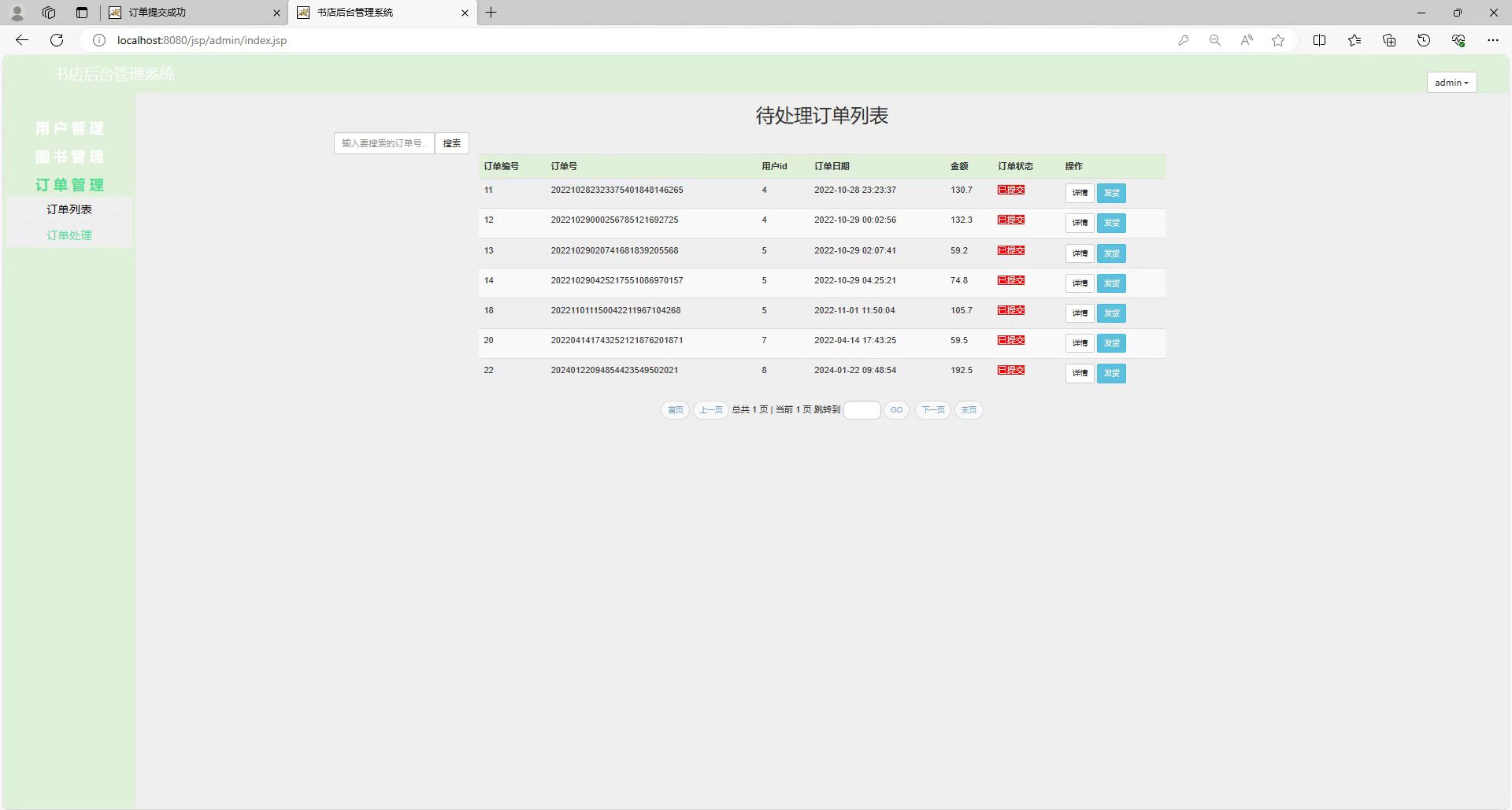Open the 订单列表 submenu item
The height and width of the screenshot is (810, 1512).
[x=69, y=209]
